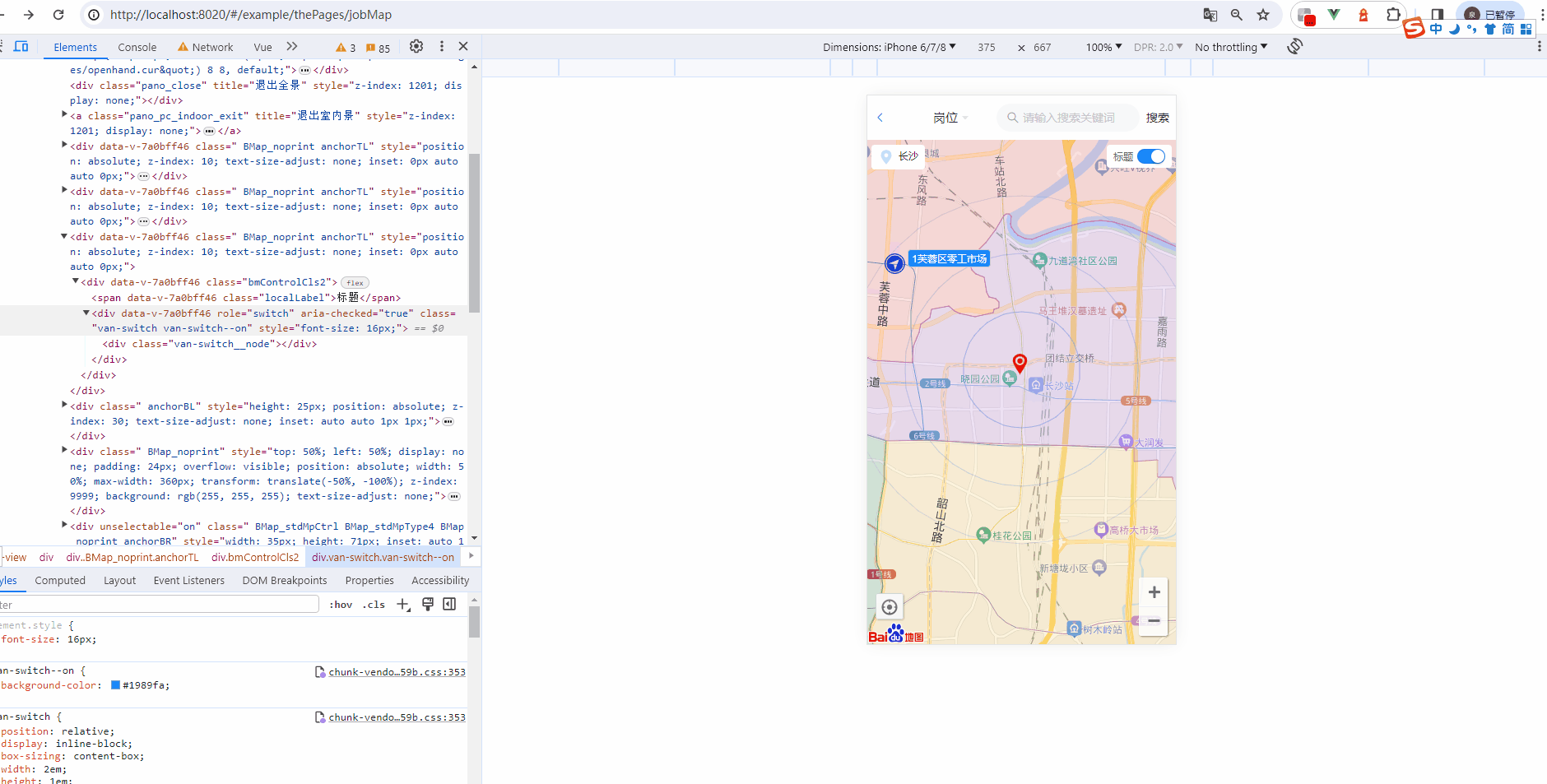The width and height of the screenshot is (1547, 784).
Task: Reload the page with the browser refresh icon
Action: (x=58, y=15)
